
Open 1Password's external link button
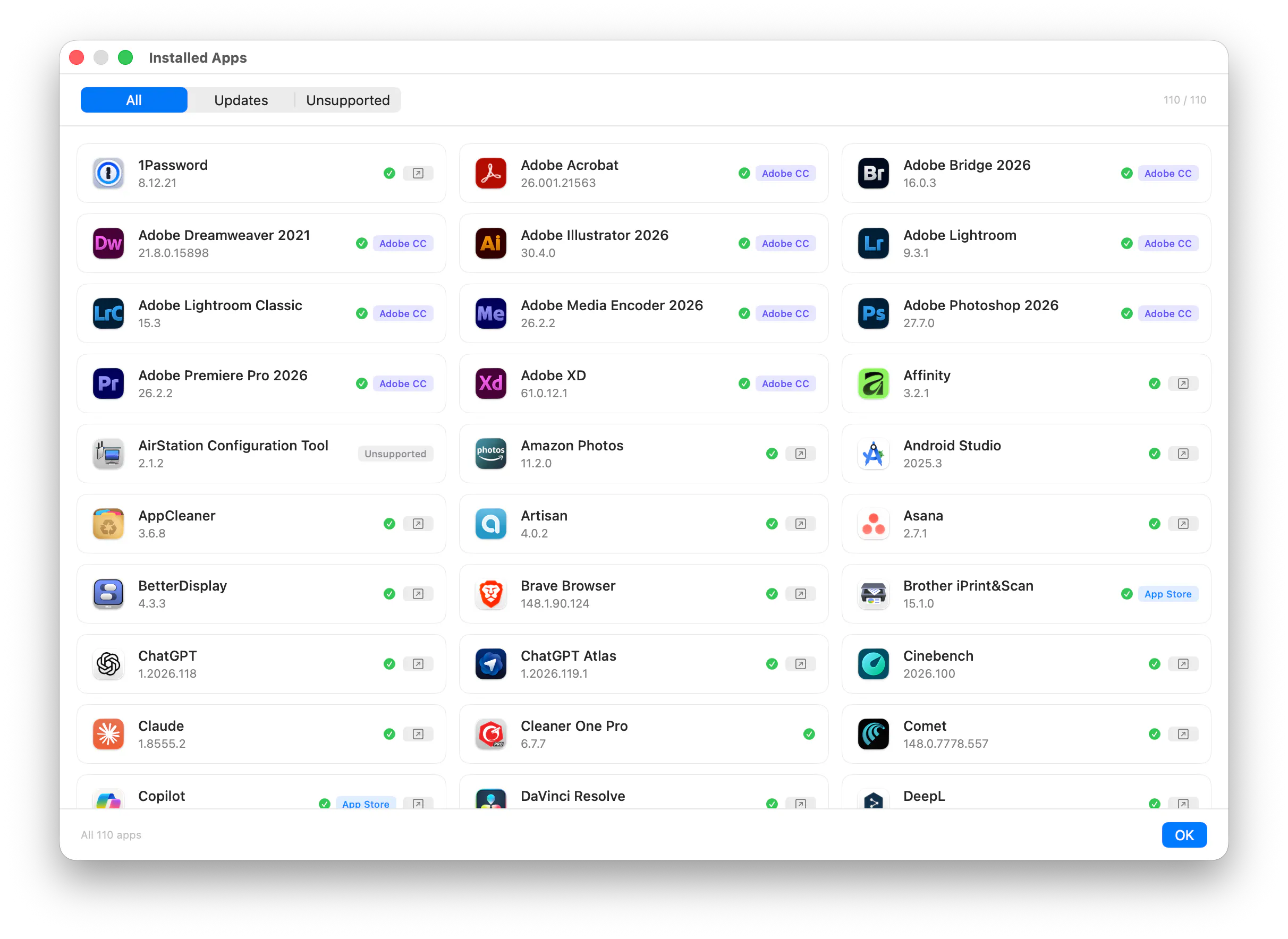(x=418, y=173)
